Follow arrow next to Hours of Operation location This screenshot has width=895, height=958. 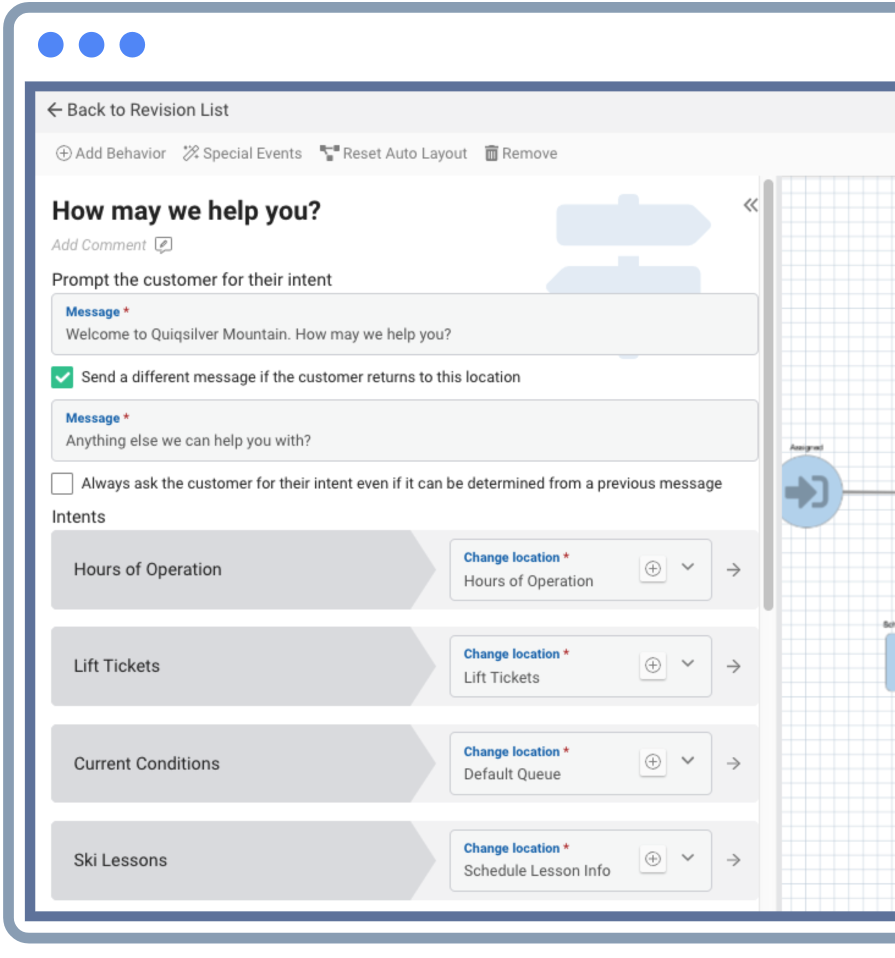pos(734,569)
